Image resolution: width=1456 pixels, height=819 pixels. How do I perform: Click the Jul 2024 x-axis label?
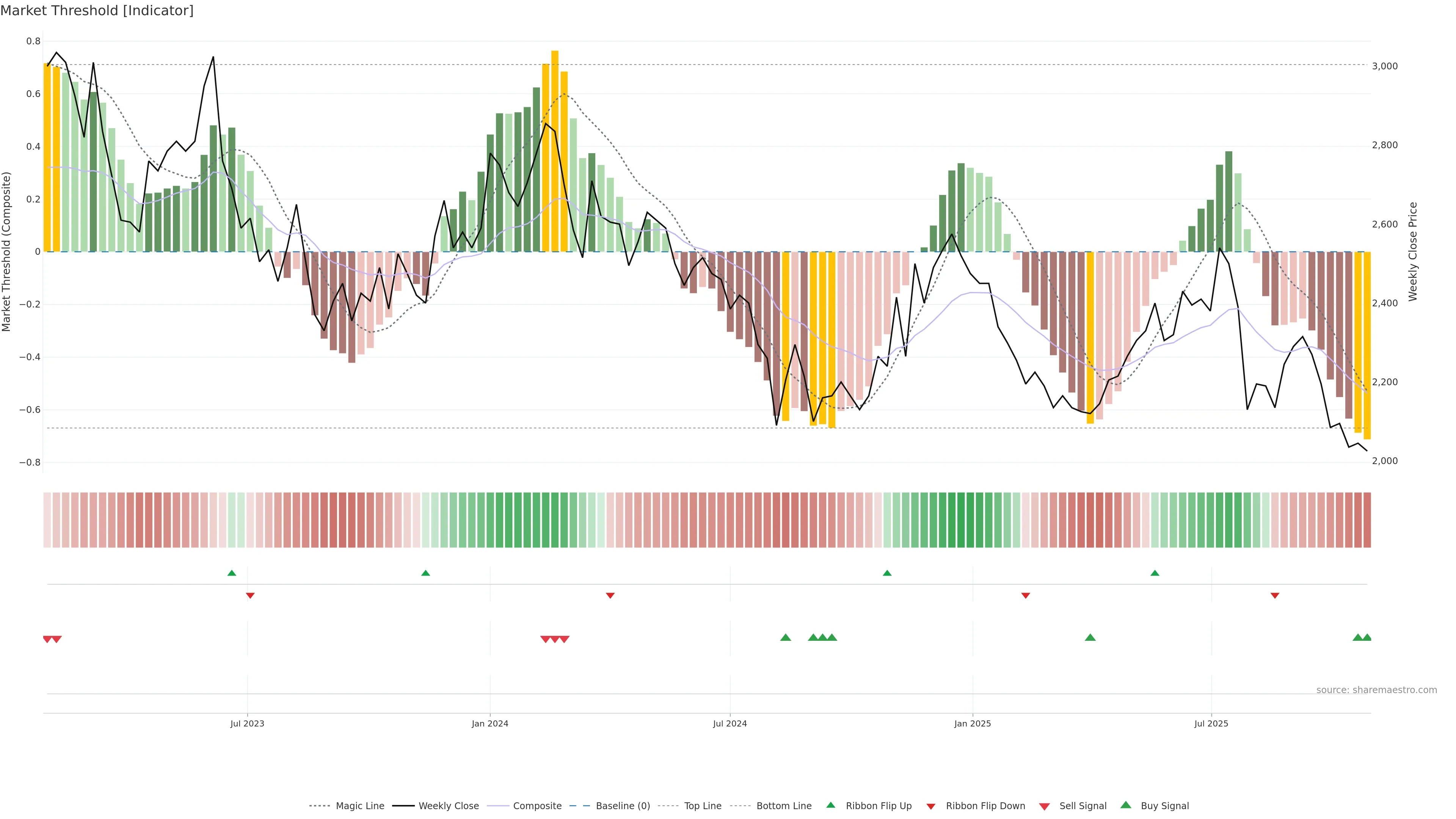[730, 723]
